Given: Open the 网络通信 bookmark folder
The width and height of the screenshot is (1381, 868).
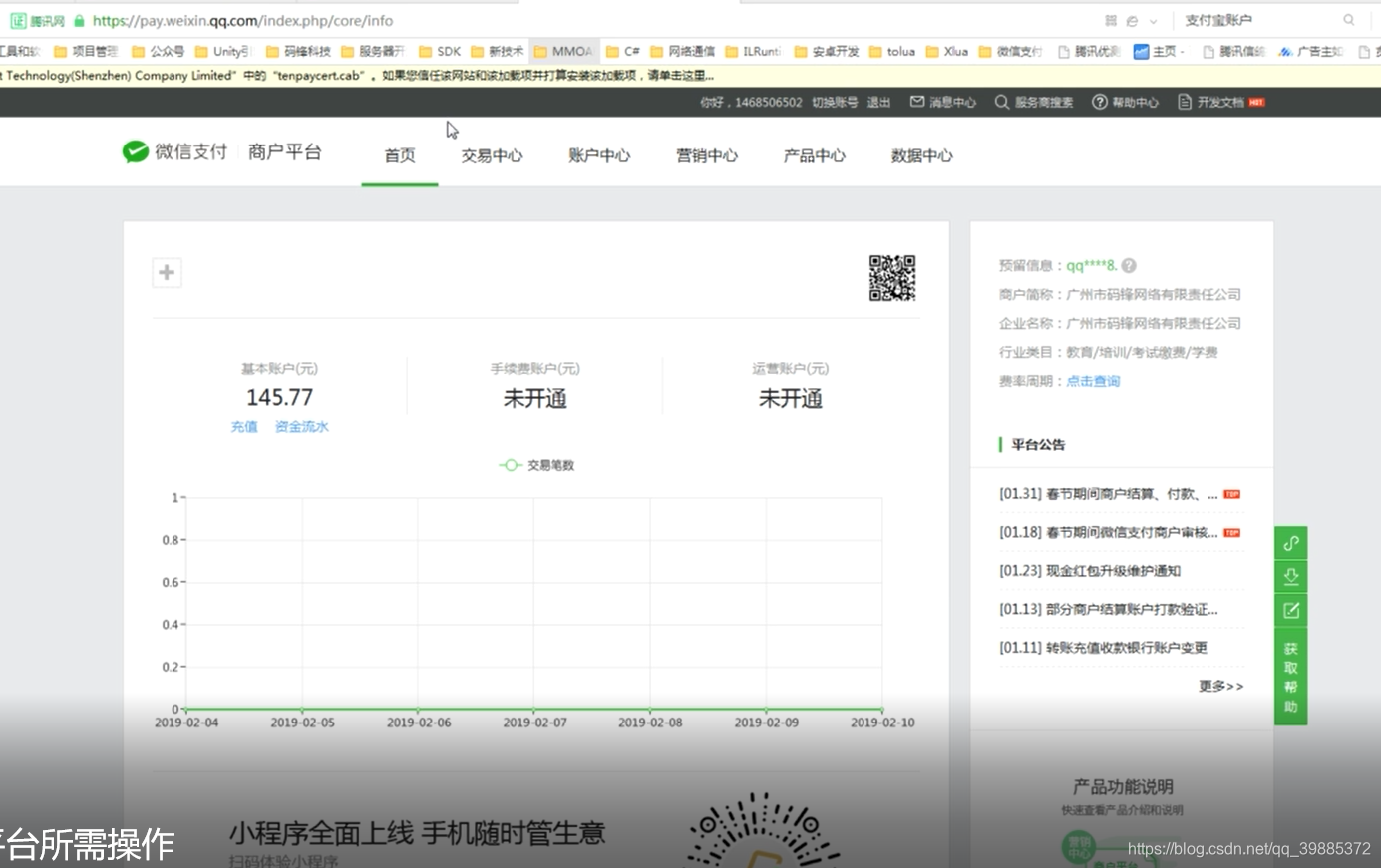Looking at the screenshot, I should tap(682, 51).
